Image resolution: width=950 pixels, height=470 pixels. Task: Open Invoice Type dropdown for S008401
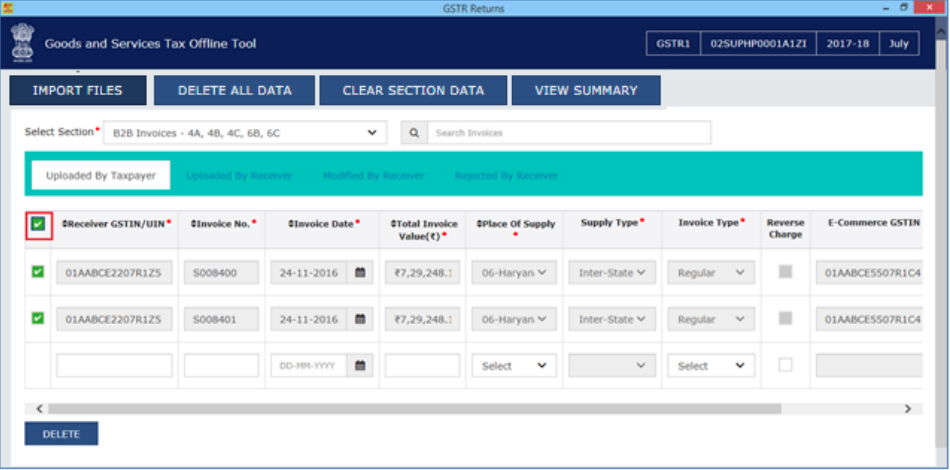[711, 319]
